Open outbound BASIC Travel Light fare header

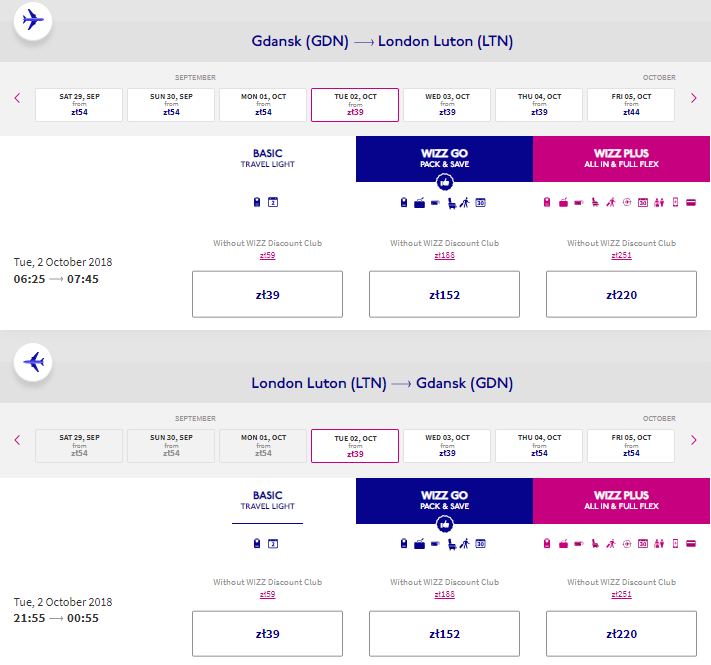click(268, 158)
